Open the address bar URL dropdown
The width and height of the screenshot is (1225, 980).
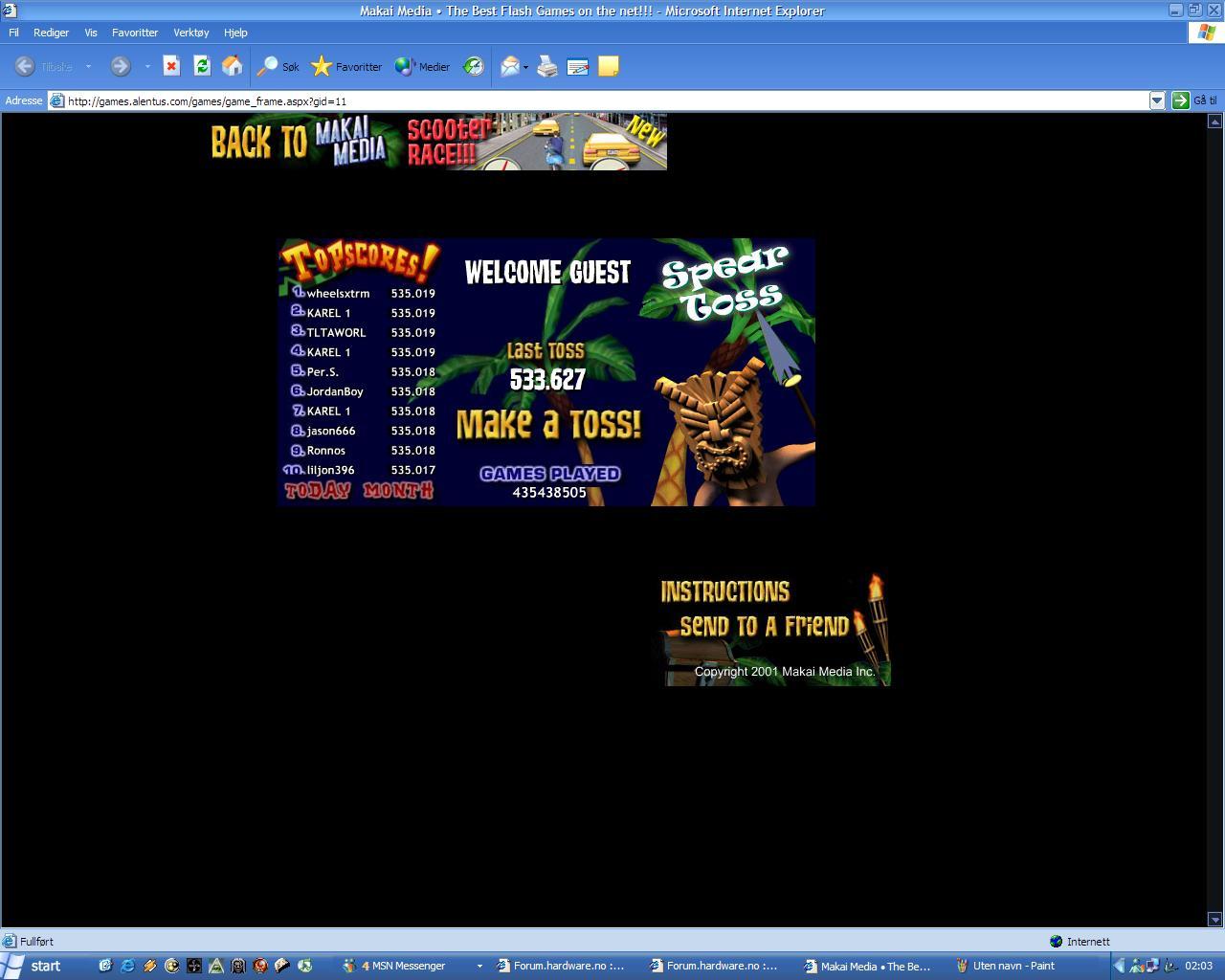coord(1157,100)
